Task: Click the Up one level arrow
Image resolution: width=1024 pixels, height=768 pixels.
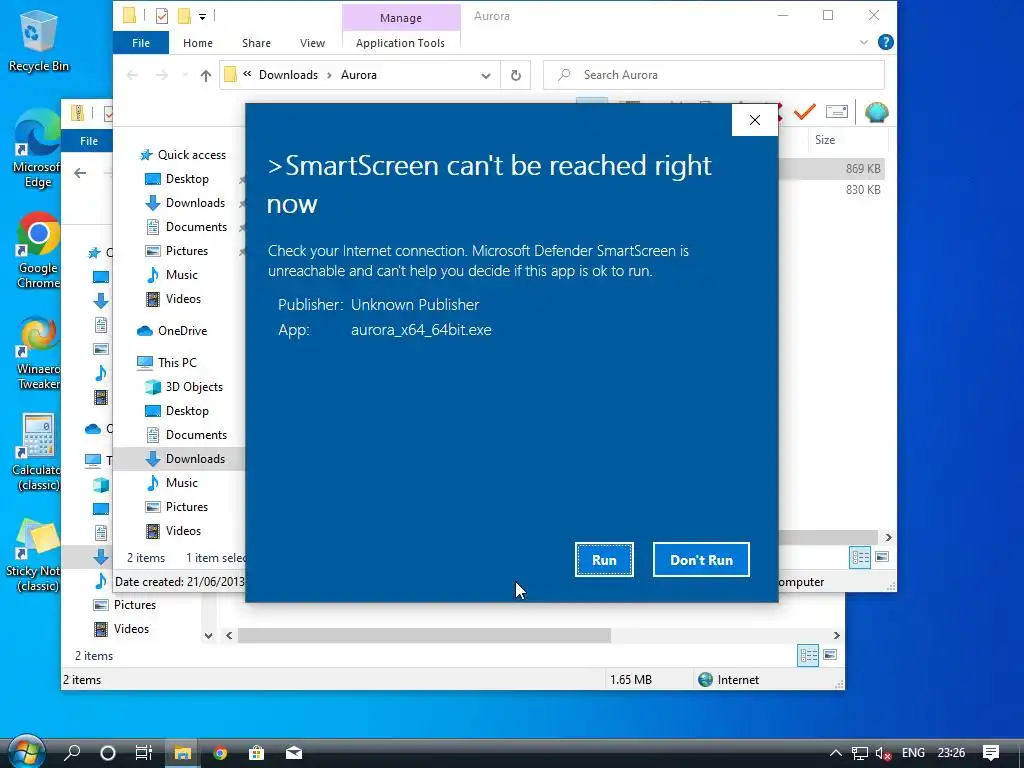Action: 206,76
